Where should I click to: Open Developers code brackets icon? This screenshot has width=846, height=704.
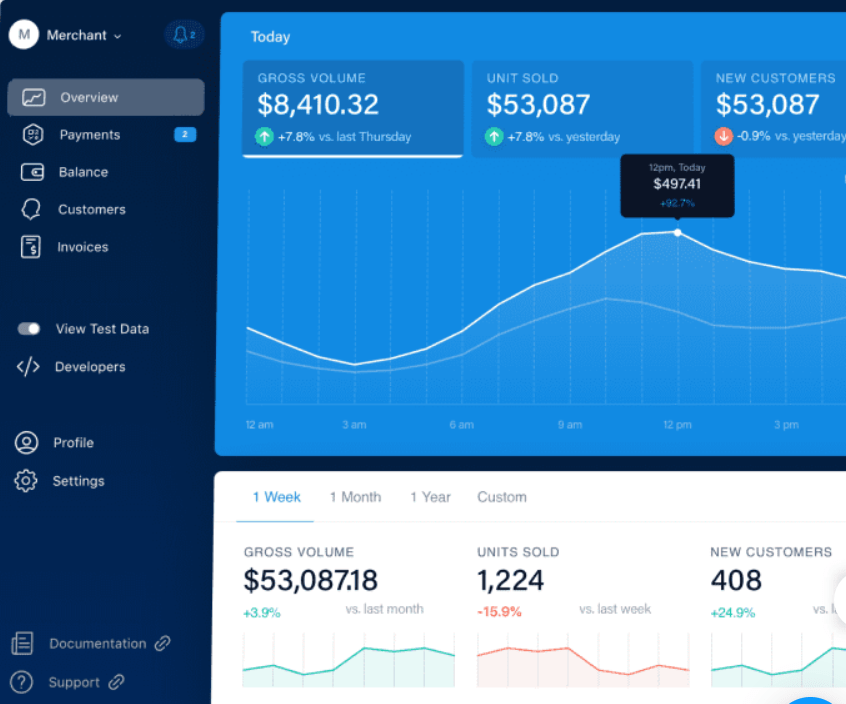pyautogui.click(x=28, y=367)
